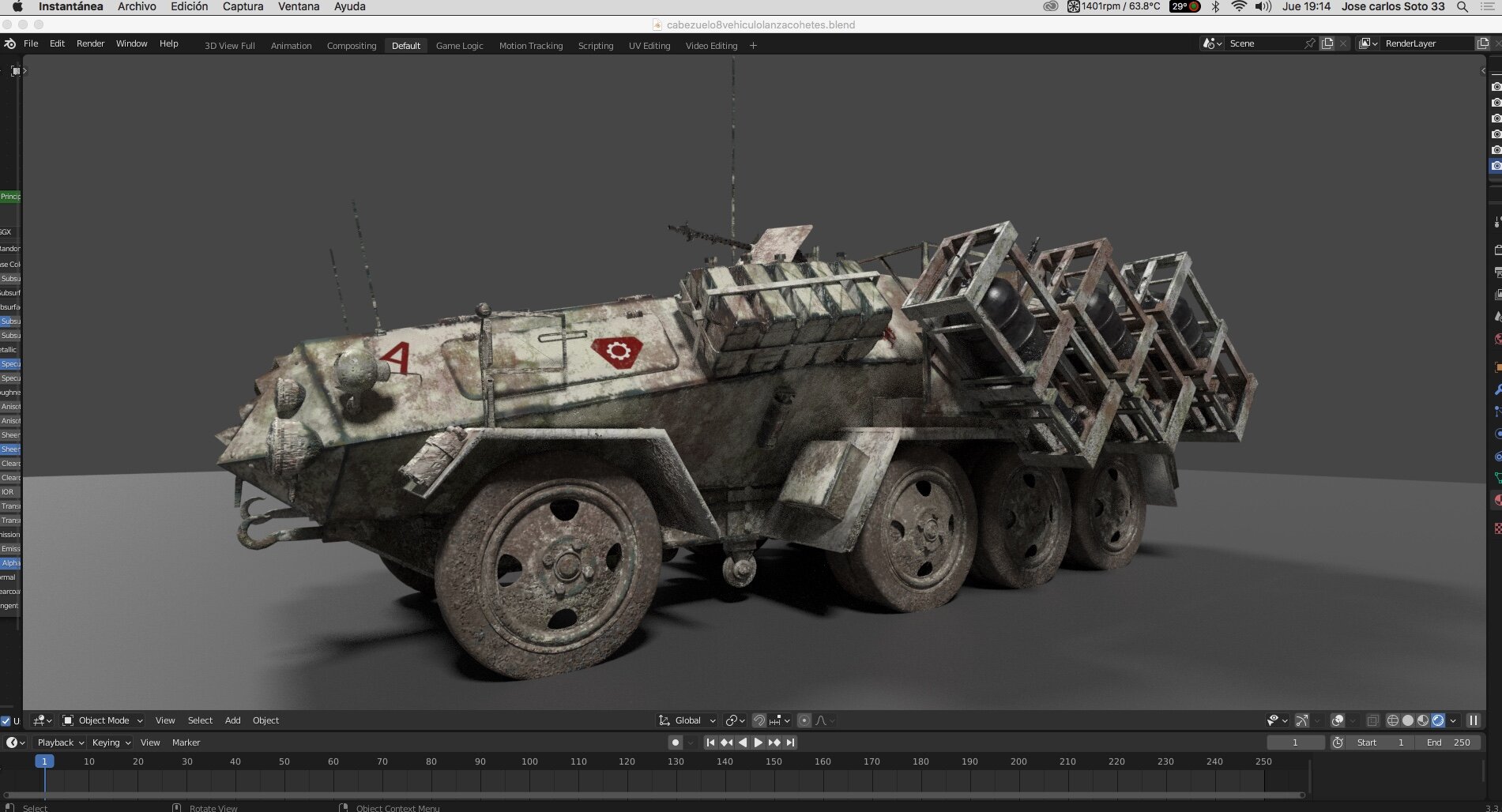Open Blender's Help menu

168,43
